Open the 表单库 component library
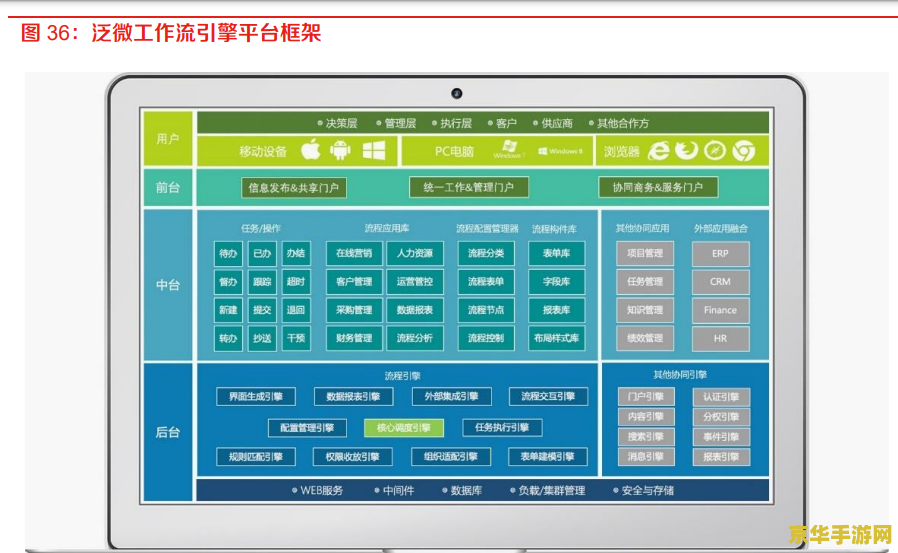 pyautogui.click(x=557, y=254)
